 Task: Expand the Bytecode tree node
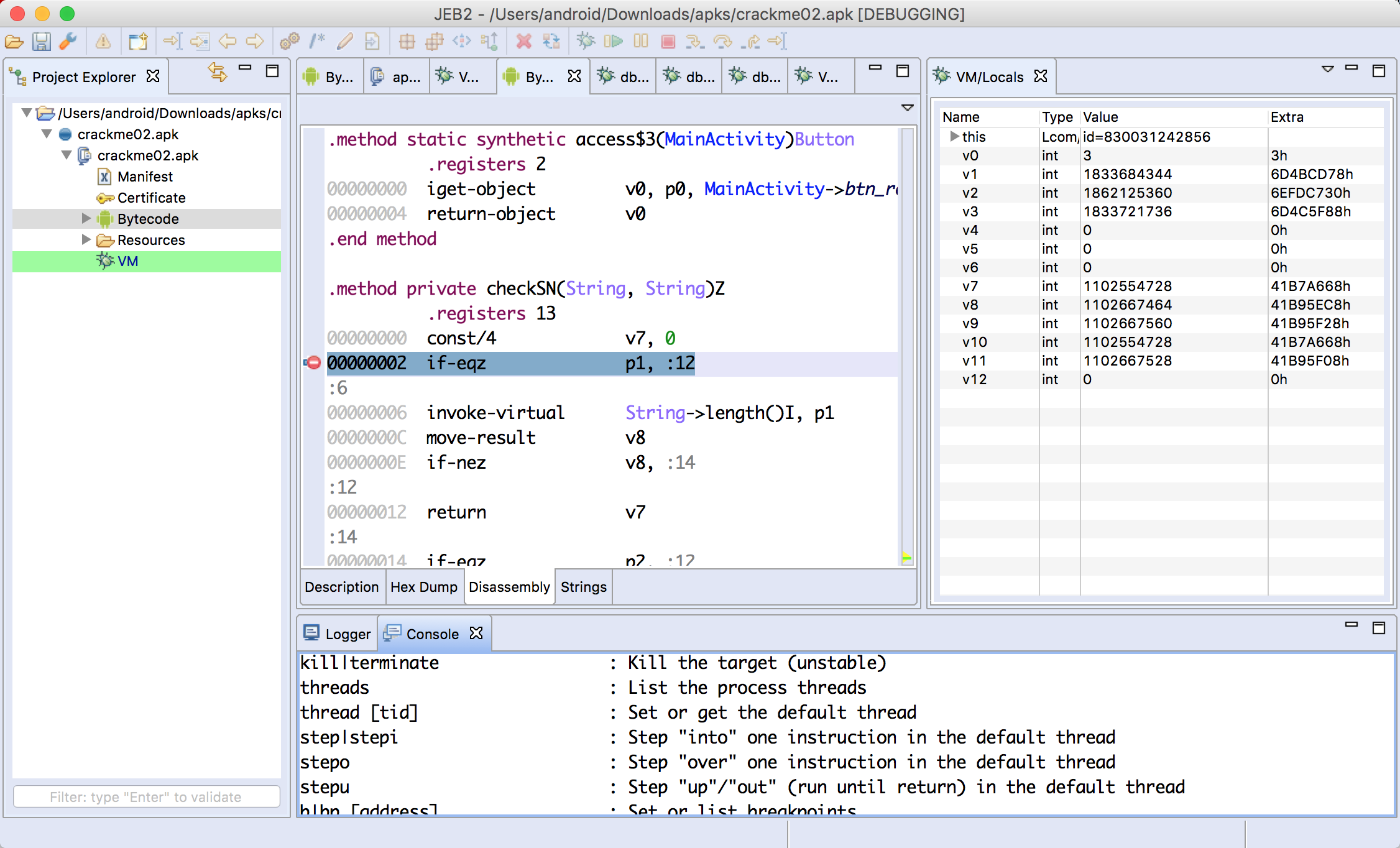coord(86,218)
